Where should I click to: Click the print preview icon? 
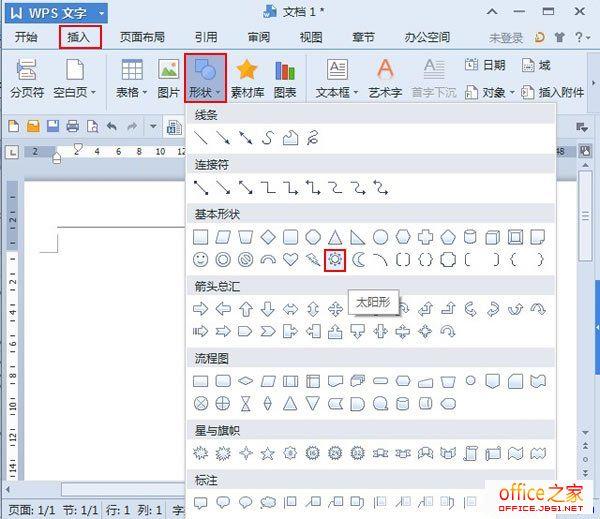(93, 126)
